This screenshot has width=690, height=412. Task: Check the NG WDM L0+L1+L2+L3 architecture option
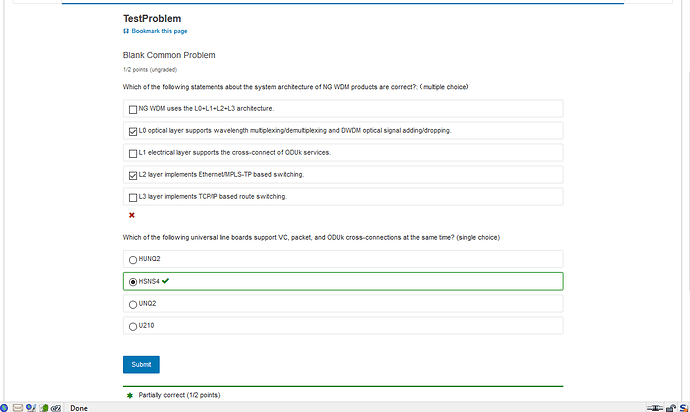pos(133,108)
